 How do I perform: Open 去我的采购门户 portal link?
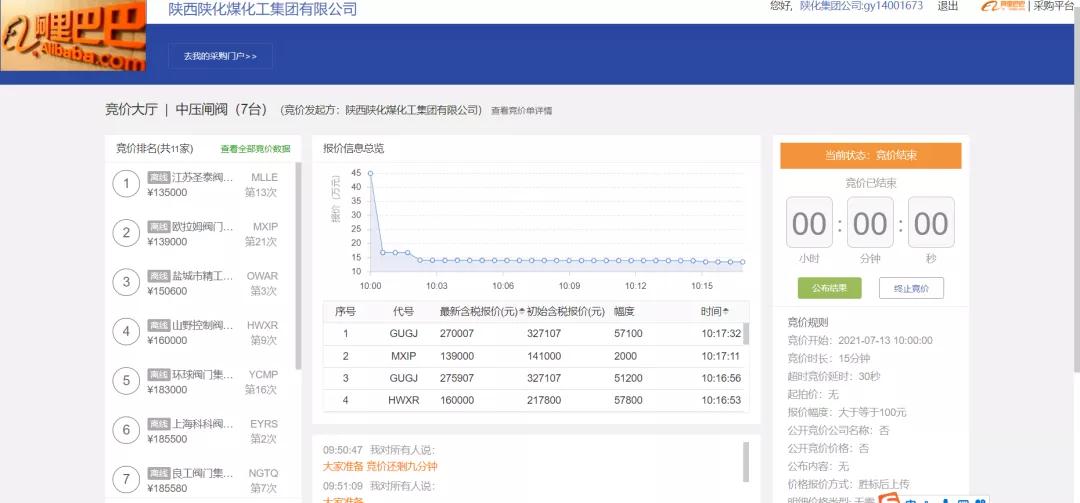(x=220, y=56)
